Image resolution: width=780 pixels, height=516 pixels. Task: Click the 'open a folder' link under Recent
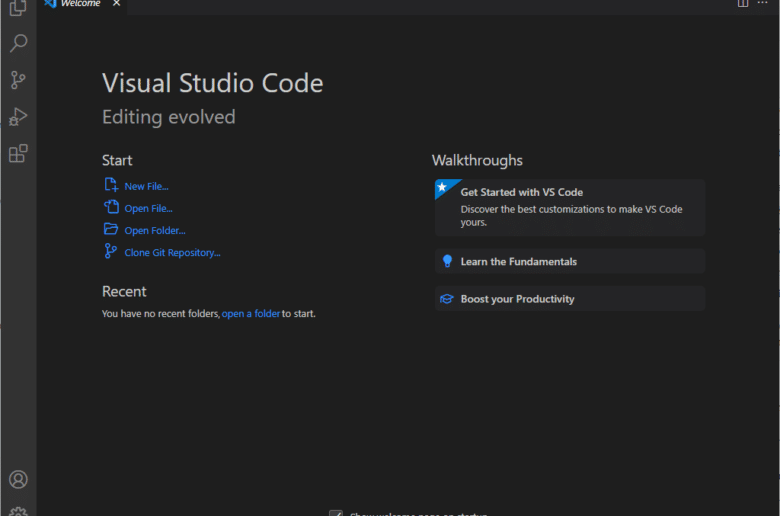[x=251, y=313]
